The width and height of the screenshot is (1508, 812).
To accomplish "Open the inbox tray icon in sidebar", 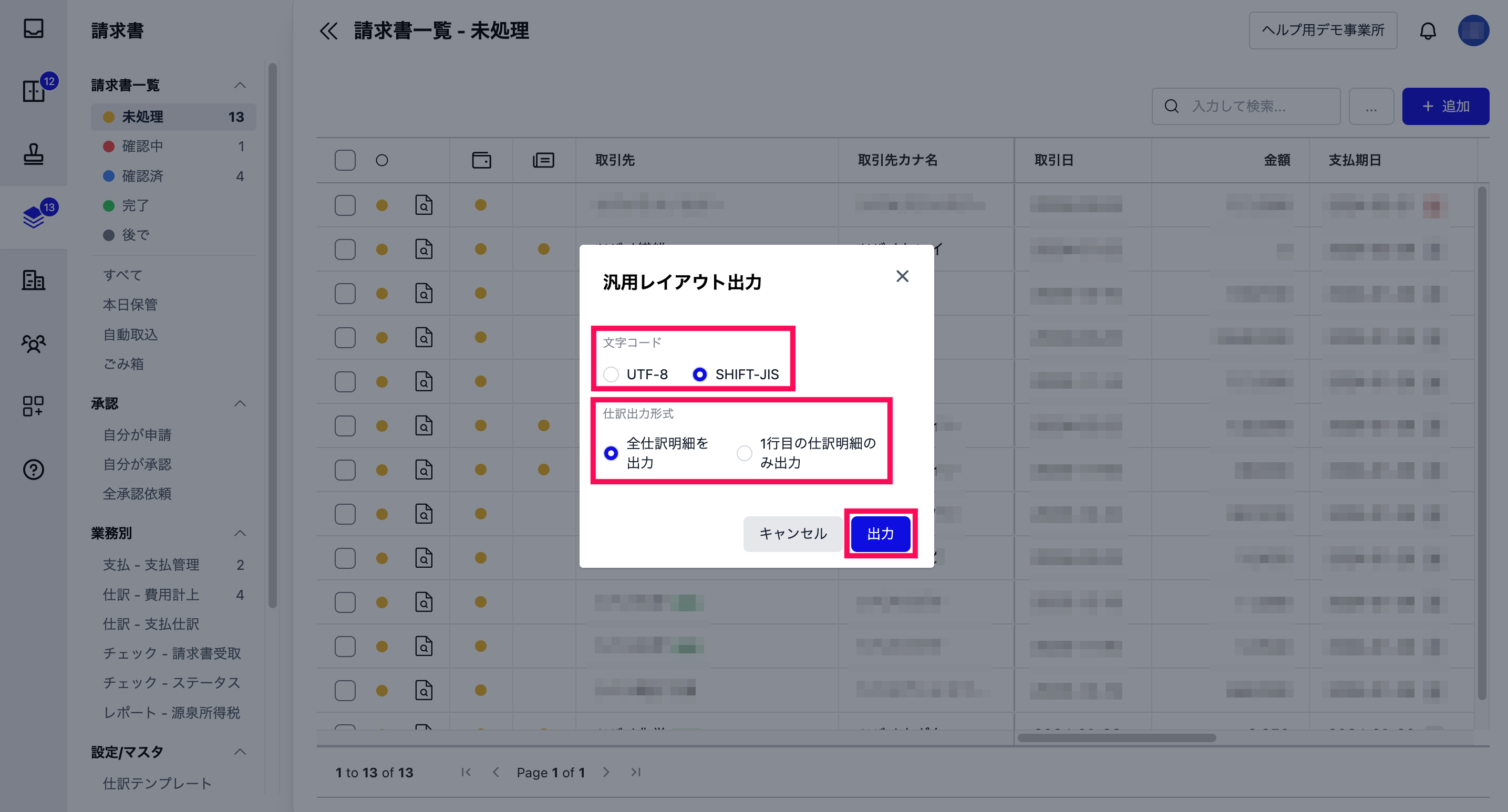I will pos(34,28).
